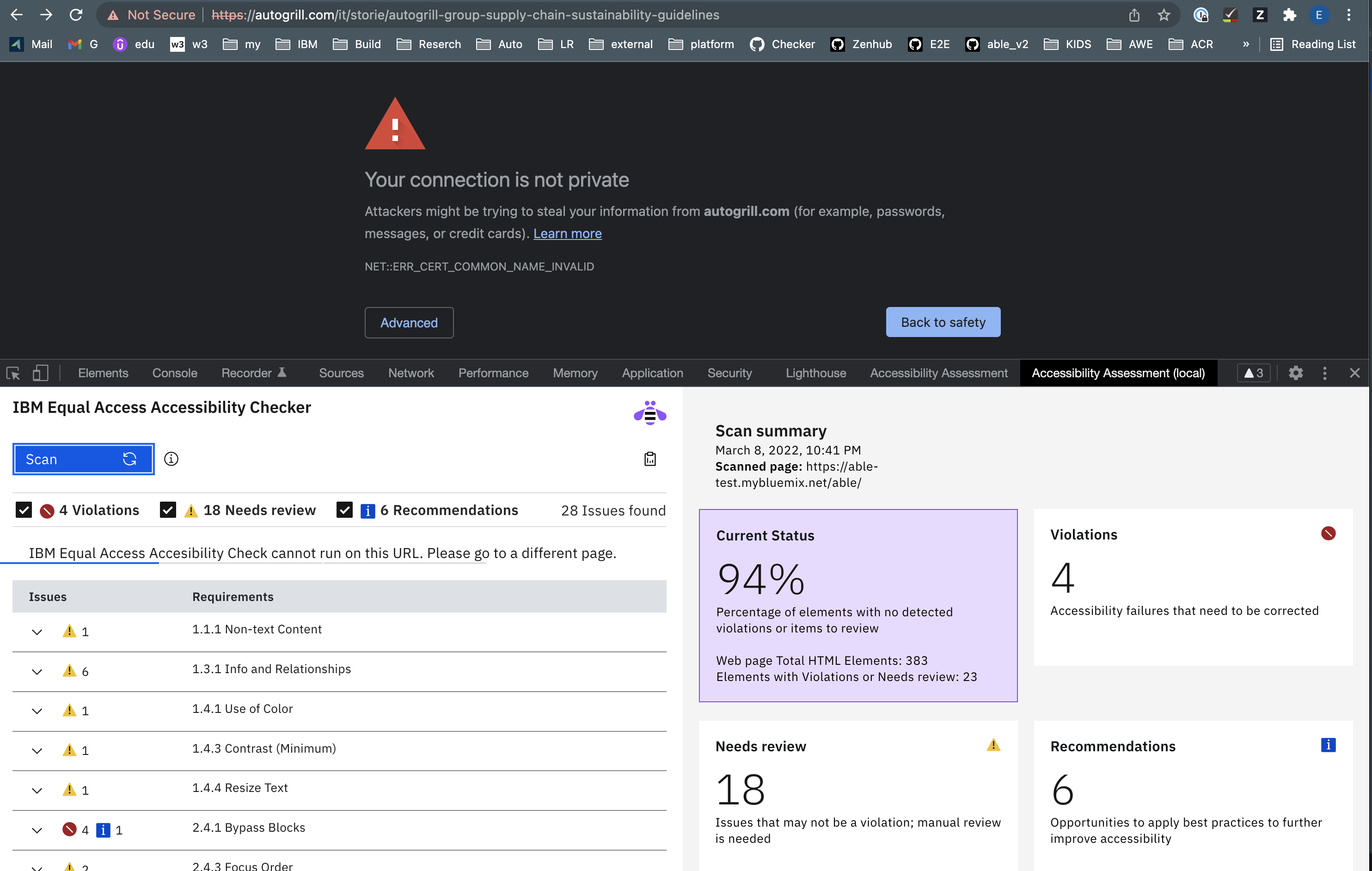
Task: Toggle the device toolbar icon
Action: click(40, 373)
